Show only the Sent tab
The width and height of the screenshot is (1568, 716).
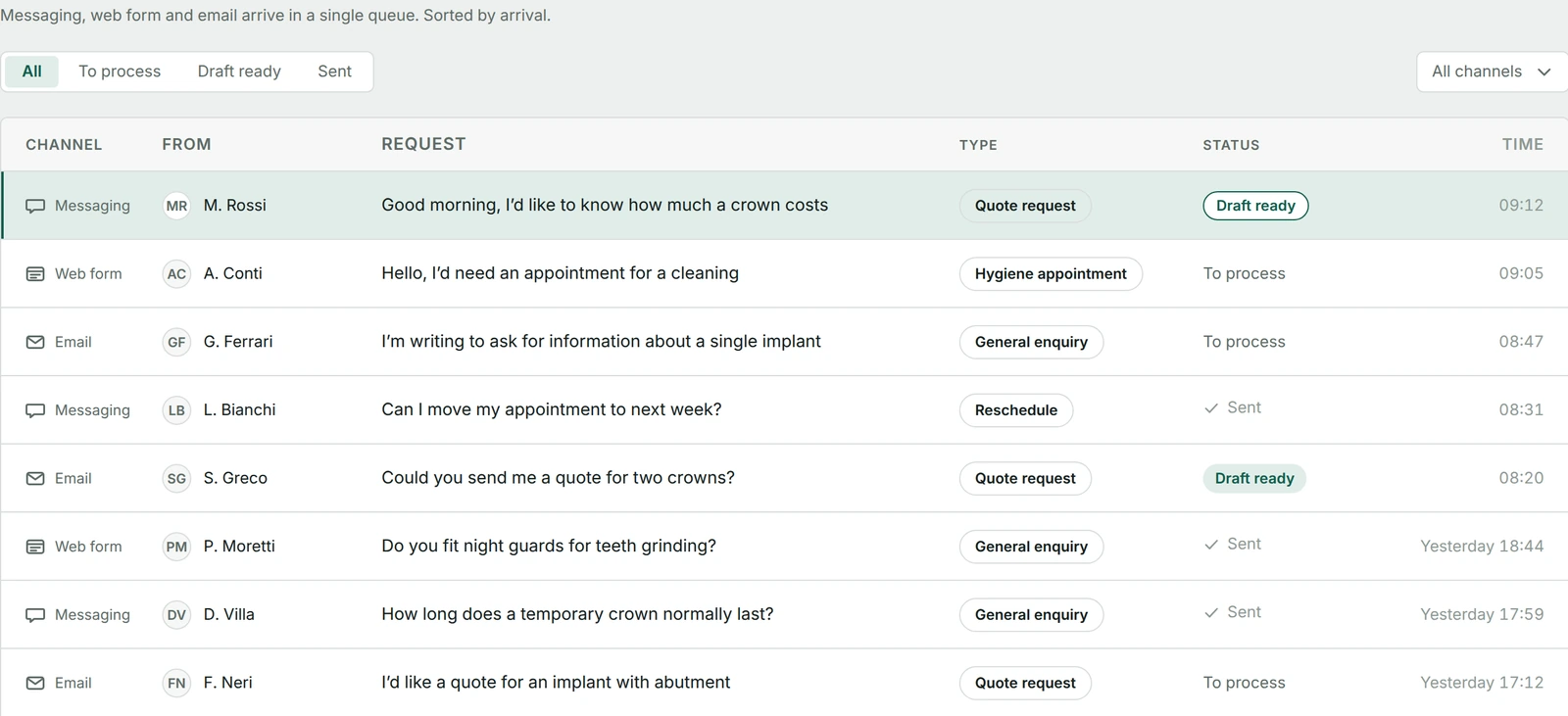point(334,72)
